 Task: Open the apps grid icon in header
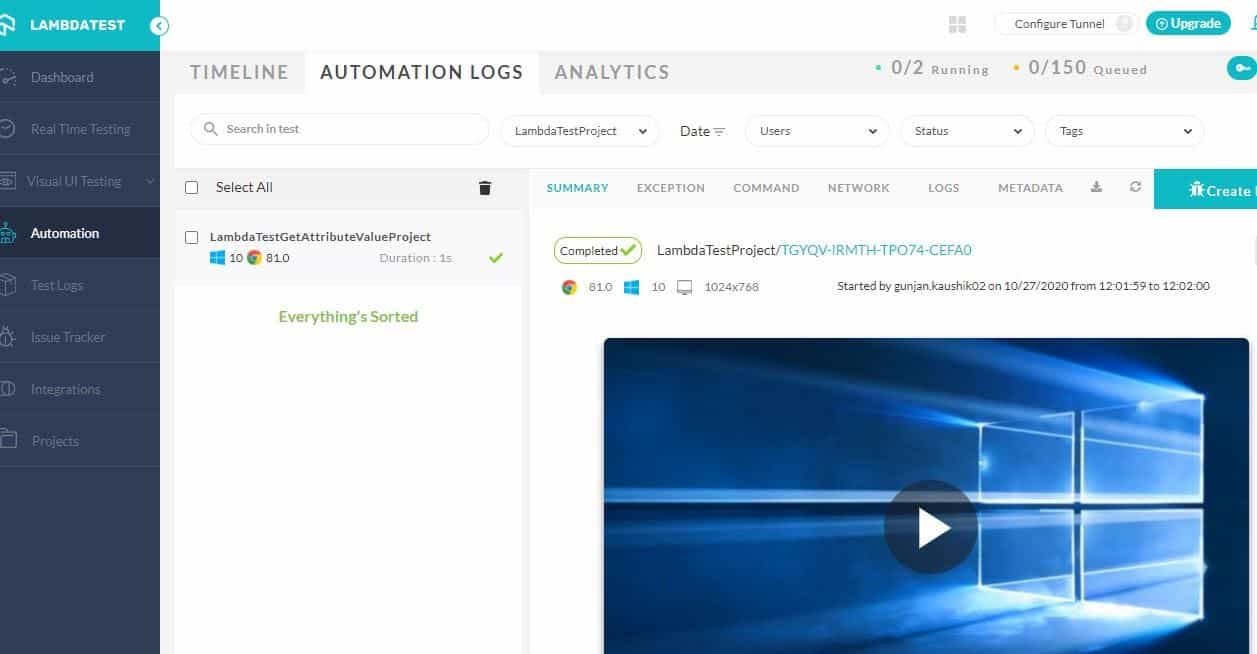coord(957,23)
